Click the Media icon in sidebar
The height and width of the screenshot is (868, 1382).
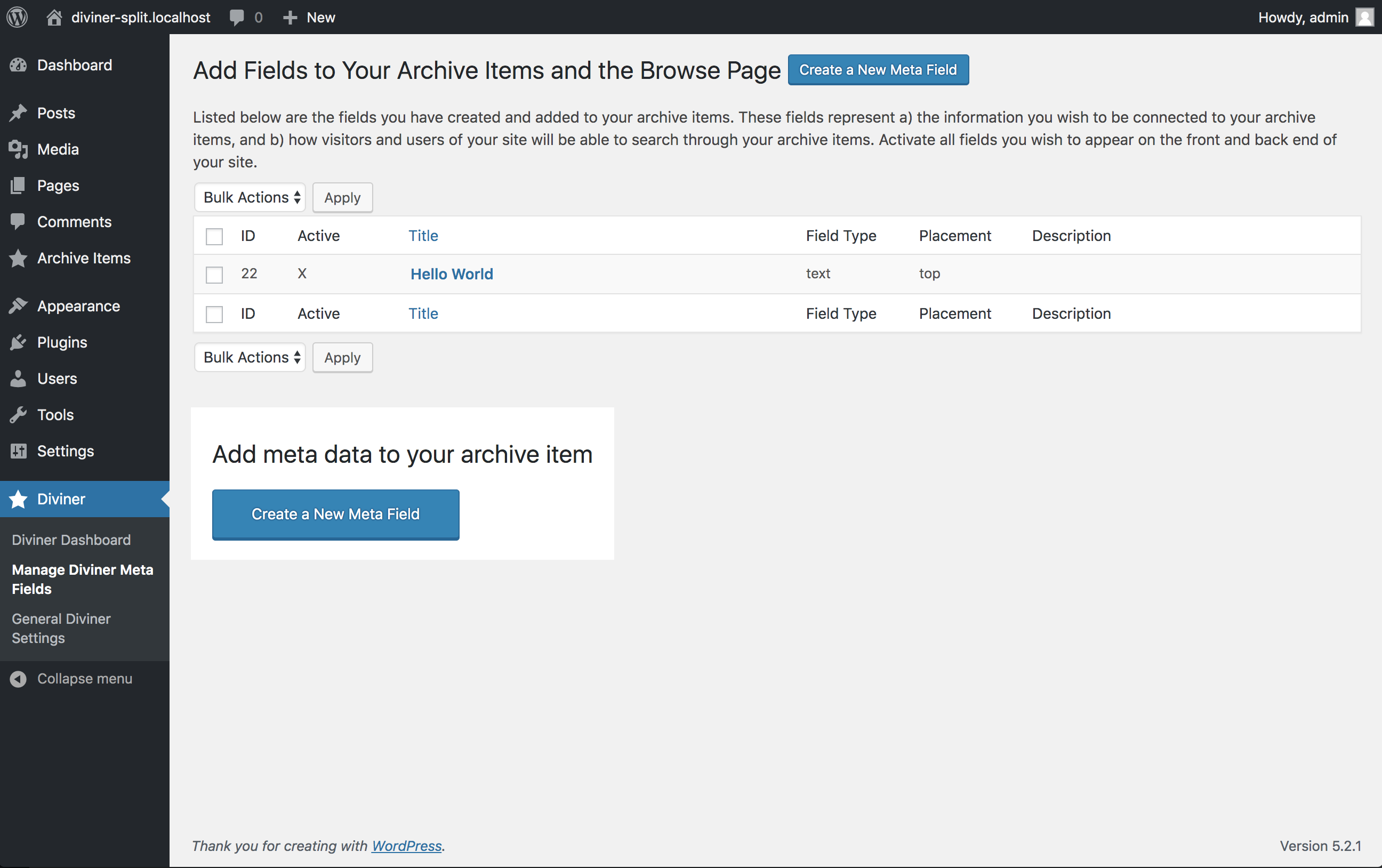click(18, 149)
